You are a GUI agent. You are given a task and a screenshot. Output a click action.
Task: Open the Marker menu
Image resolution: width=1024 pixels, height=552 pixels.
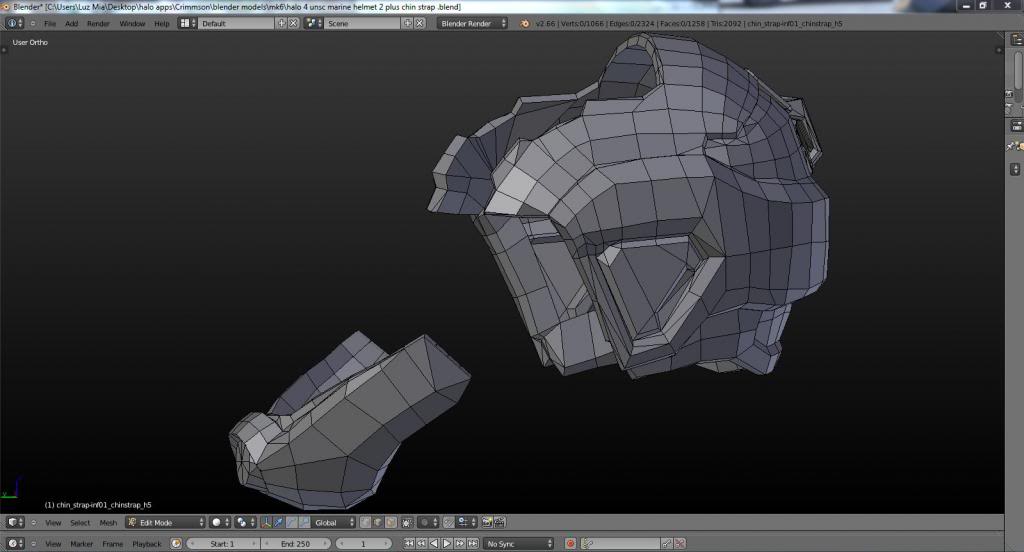(81, 544)
